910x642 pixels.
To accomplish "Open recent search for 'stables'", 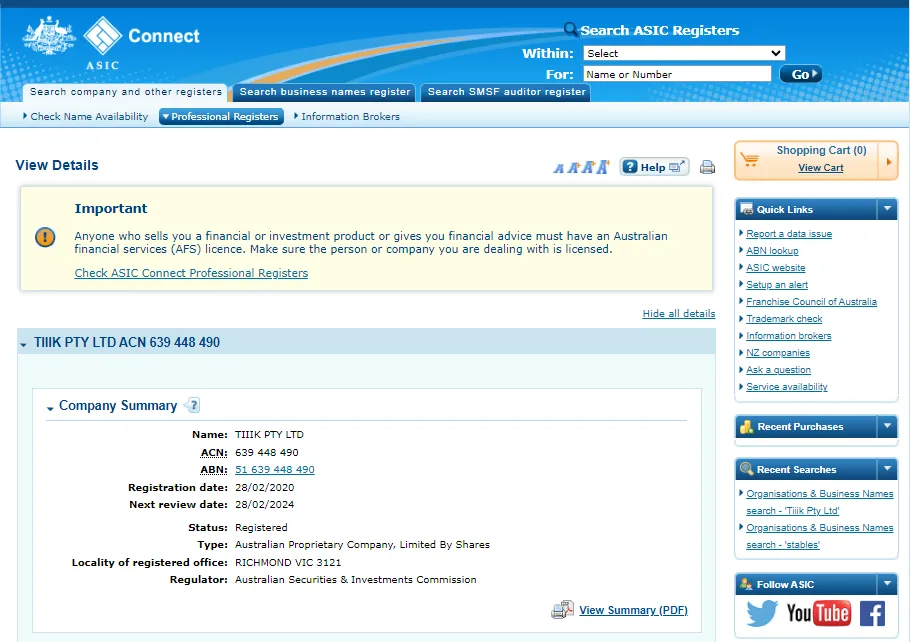I will pyautogui.click(x=819, y=536).
